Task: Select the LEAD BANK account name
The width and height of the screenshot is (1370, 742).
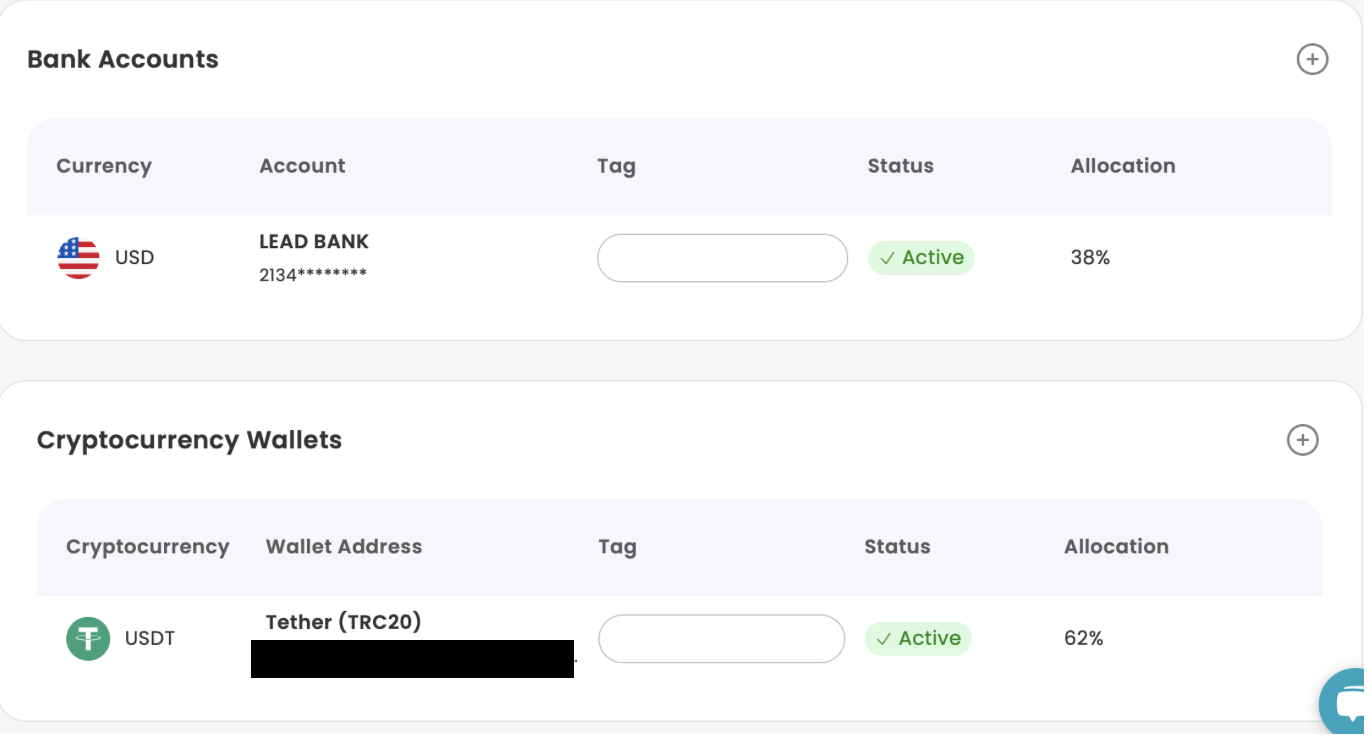Action: pyautogui.click(x=314, y=242)
